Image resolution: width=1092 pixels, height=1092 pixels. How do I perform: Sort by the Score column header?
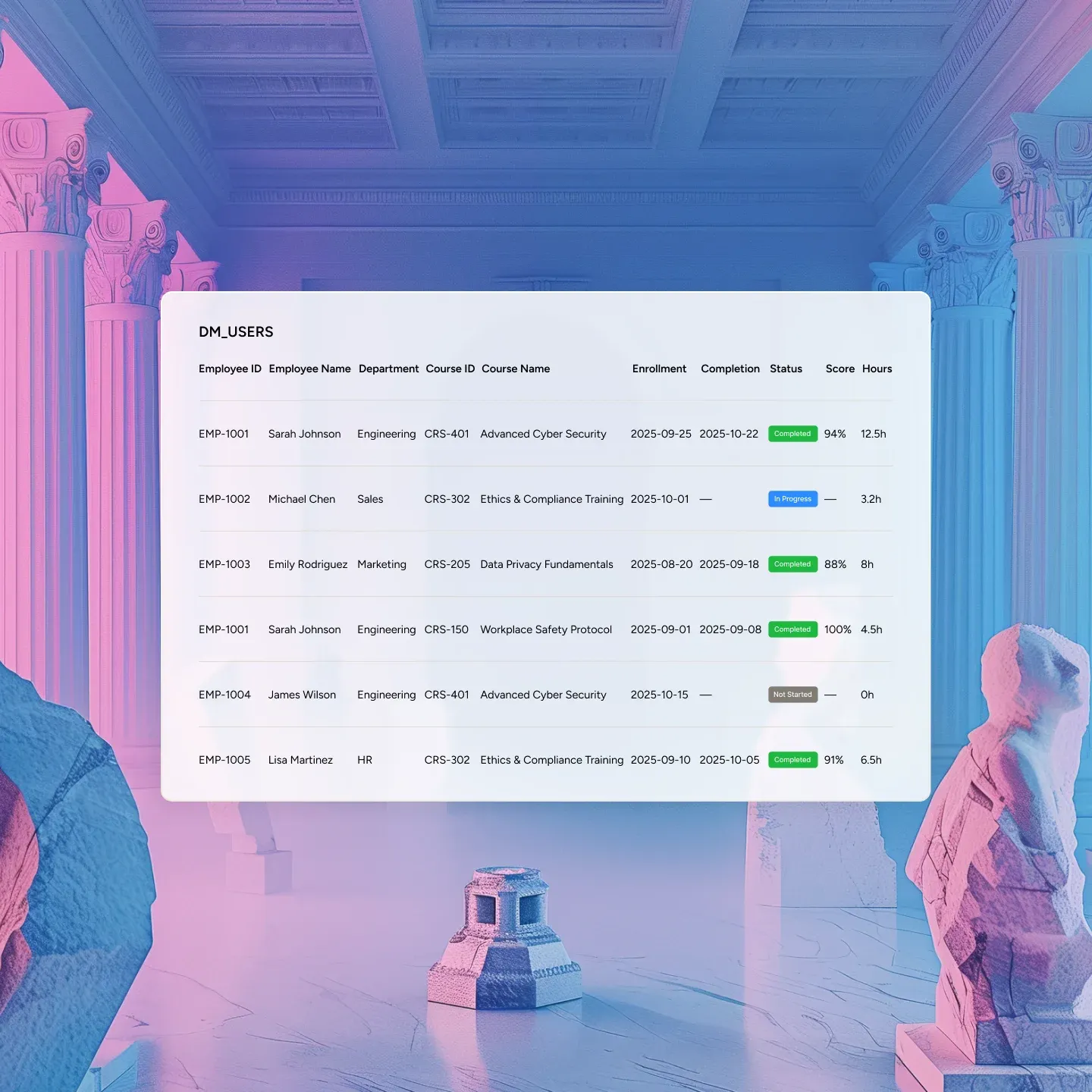pos(839,369)
